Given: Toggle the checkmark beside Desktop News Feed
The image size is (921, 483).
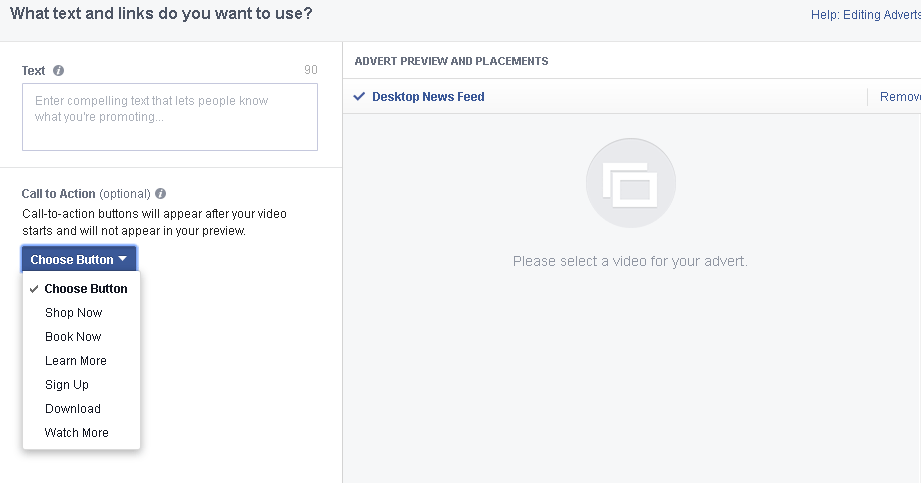Looking at the screenshot, I should click(x=360, y=97).
